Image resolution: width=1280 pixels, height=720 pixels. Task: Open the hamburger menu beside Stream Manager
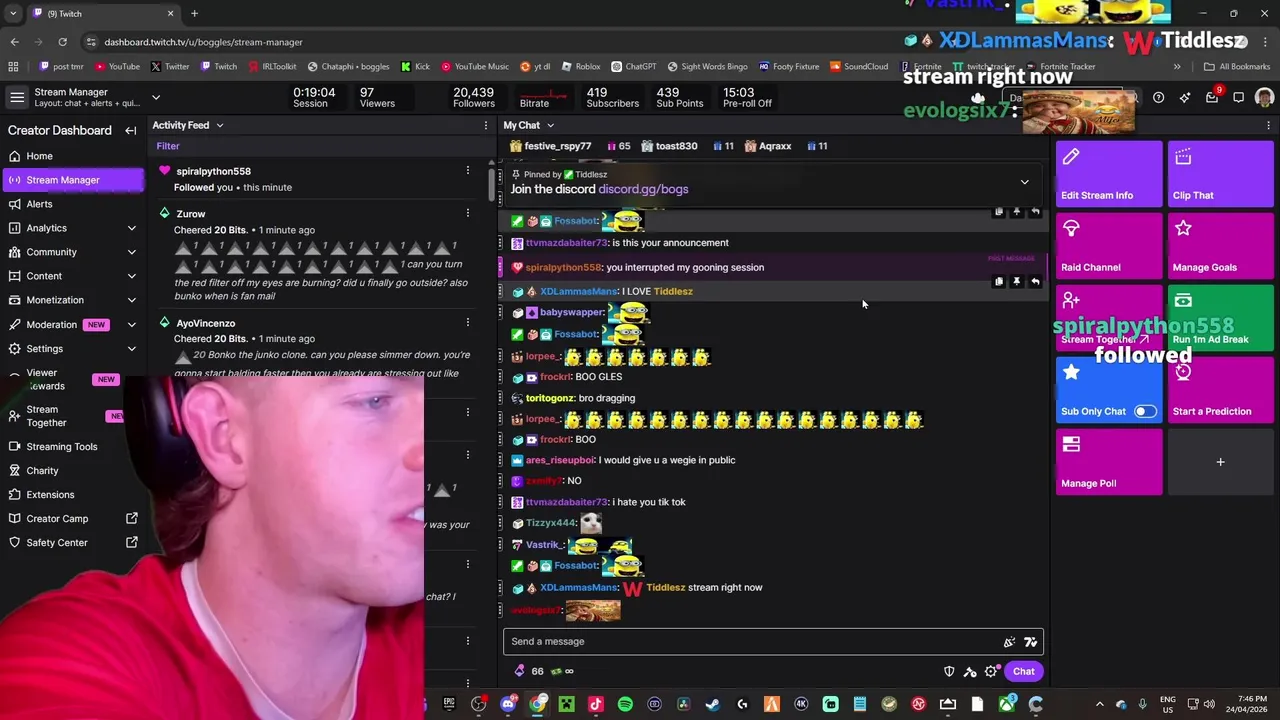17,97
